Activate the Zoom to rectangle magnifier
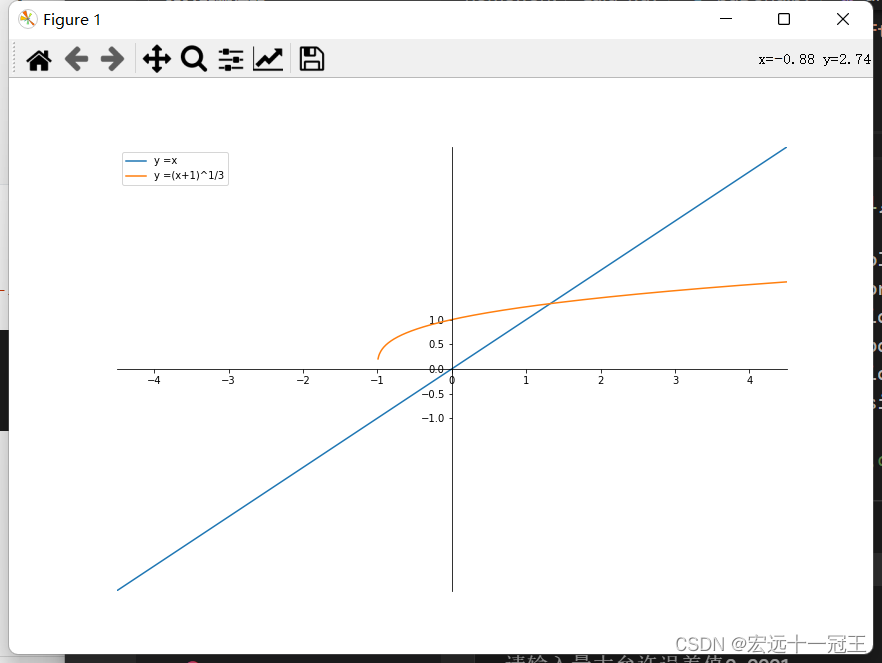 click(x=194, y=59)
